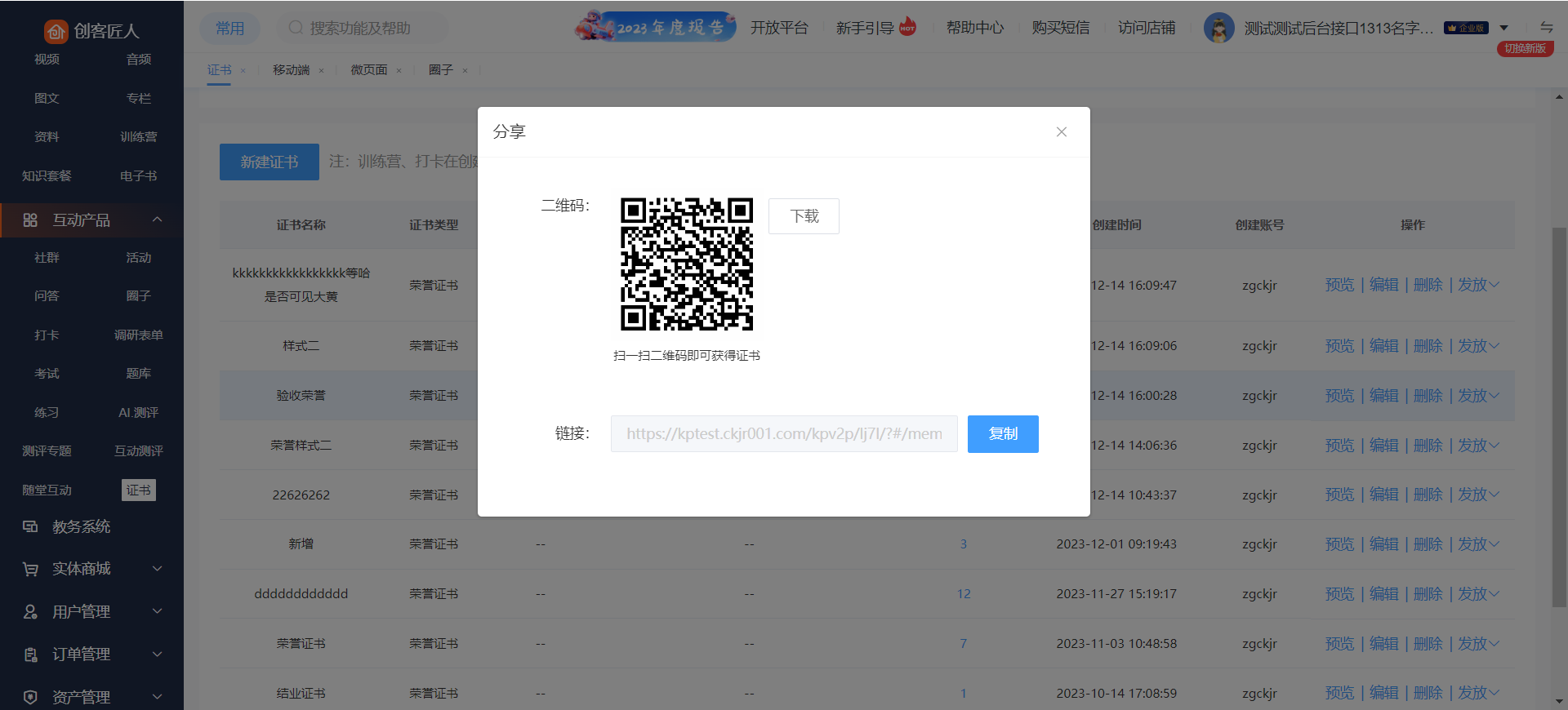Screen dimensions: 1568x710
Task: Click the 新建证书 button
Action: pos(269,162)
